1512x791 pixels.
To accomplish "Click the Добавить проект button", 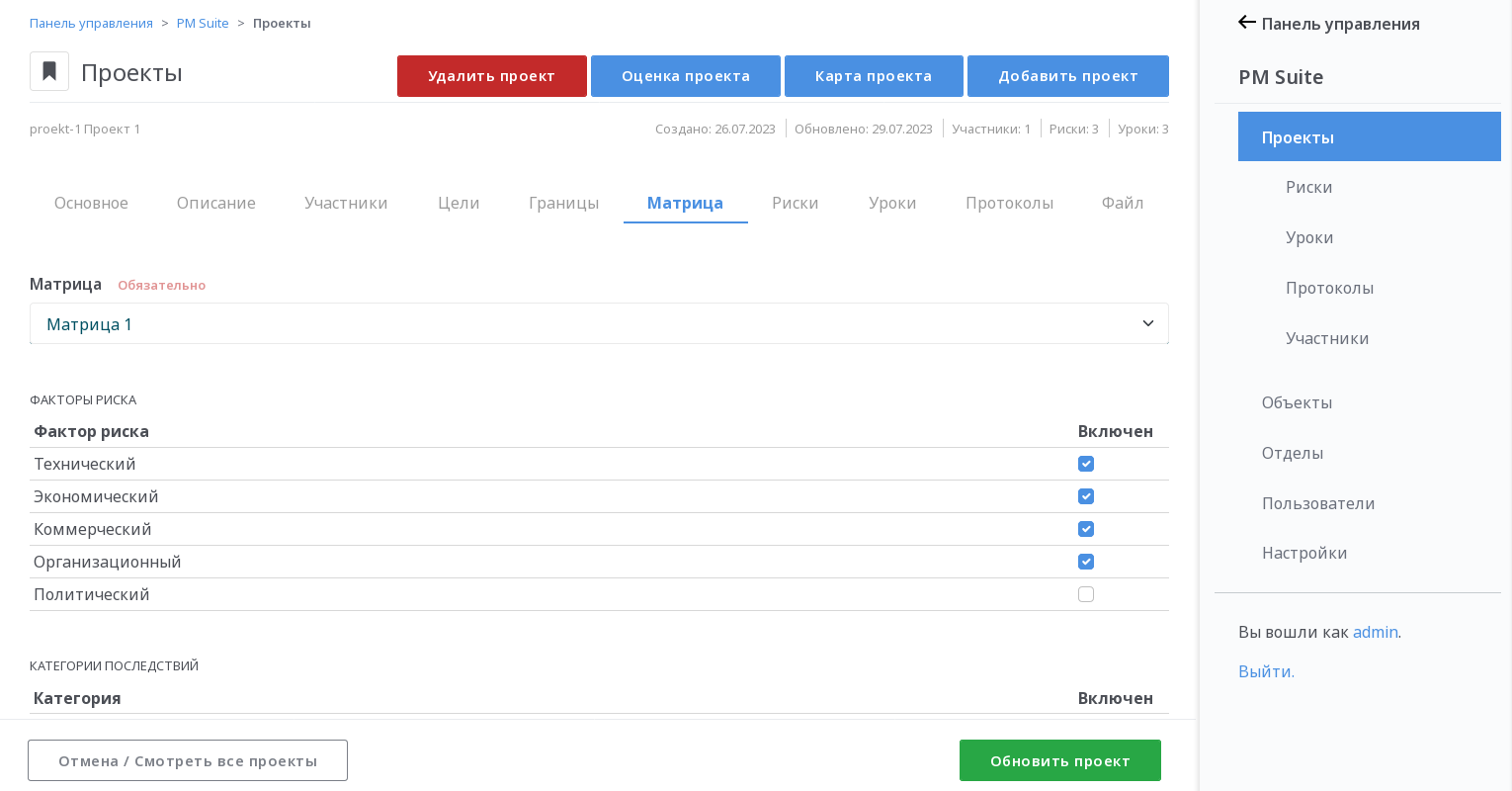I will click(x=1068, y=76).
